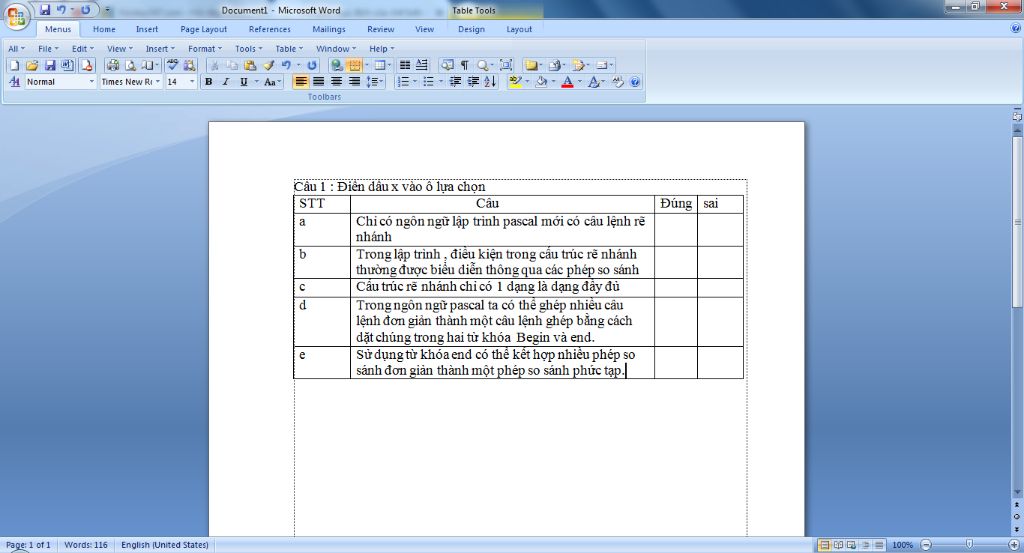Screen dimensions: 1024x553
Task: Open the Mailings ribbon tab
Action: (328, 29)
